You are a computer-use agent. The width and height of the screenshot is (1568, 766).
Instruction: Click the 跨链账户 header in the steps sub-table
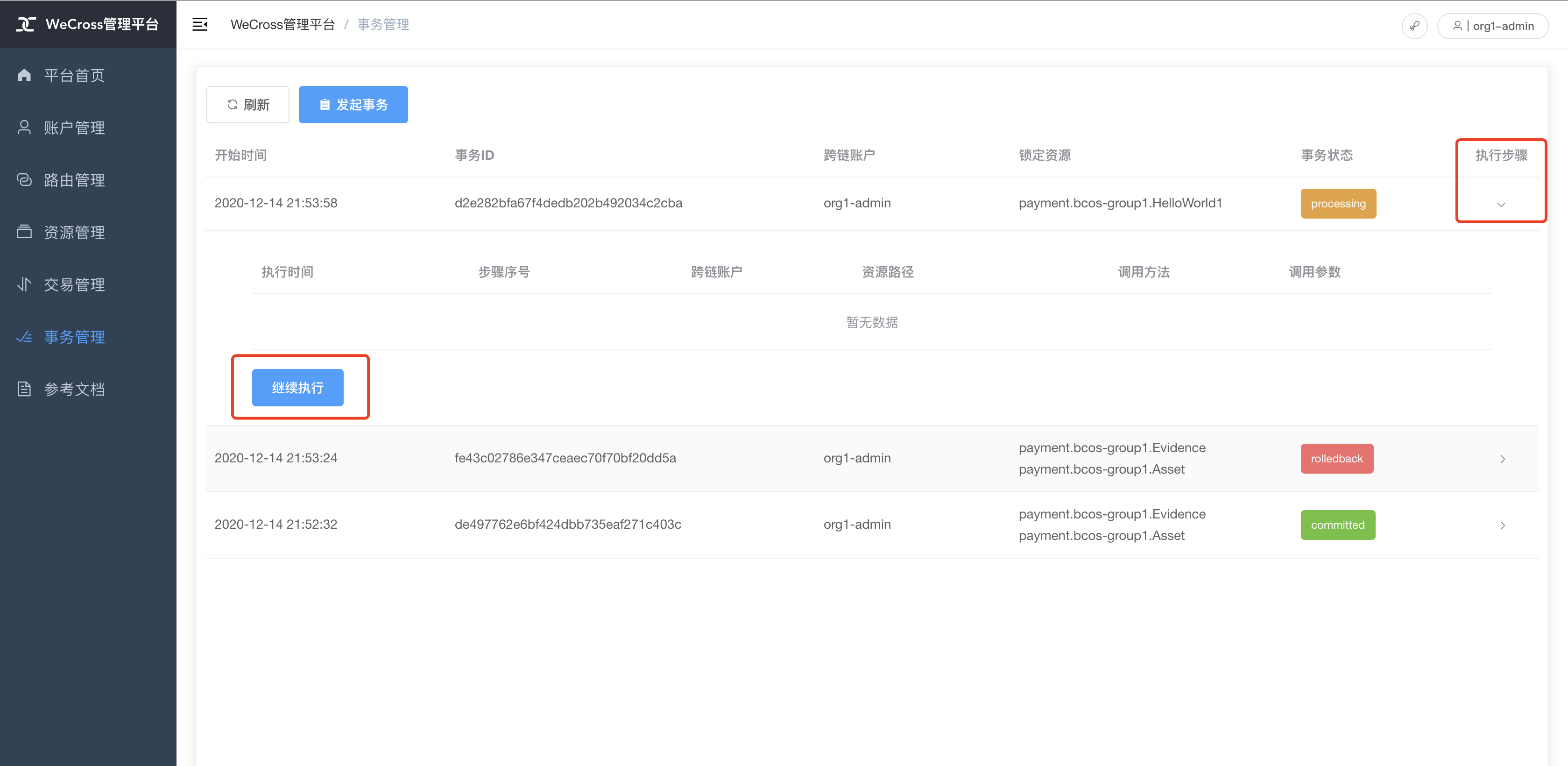[716, 272]
